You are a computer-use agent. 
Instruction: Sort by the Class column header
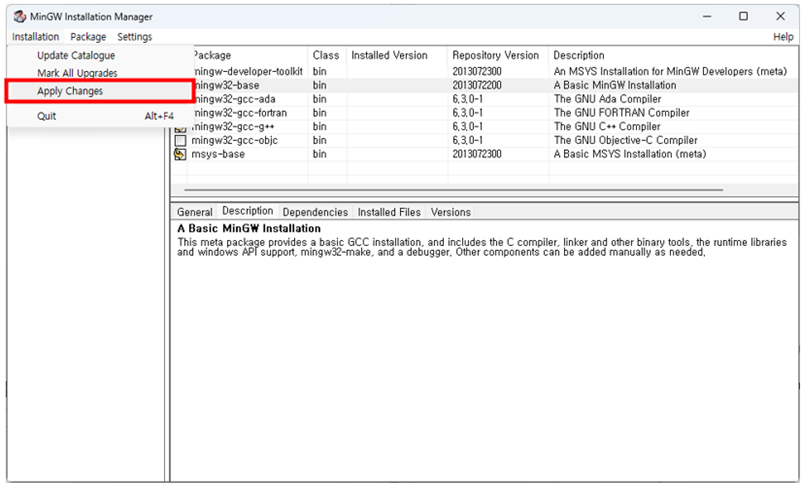coord(327,55)
